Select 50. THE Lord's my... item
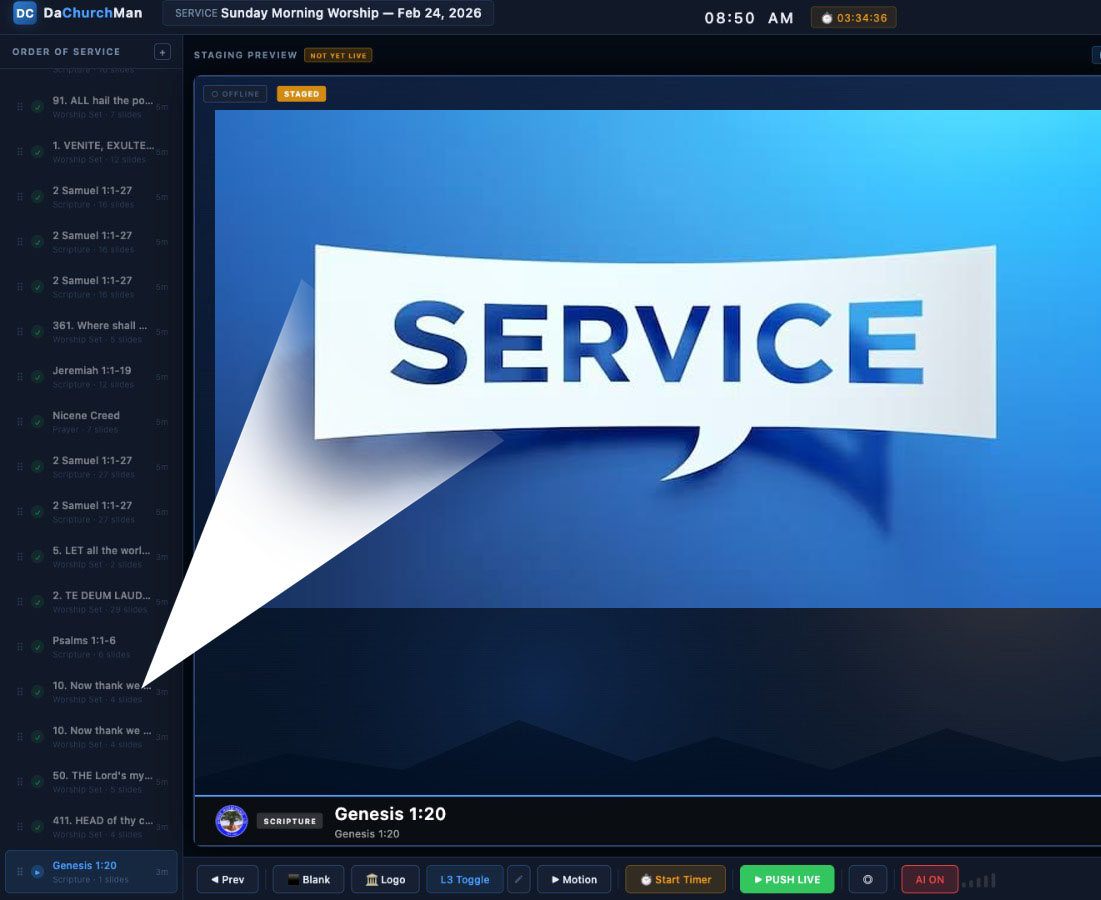This screenshot has height=900, width=1101. (91, 781)
